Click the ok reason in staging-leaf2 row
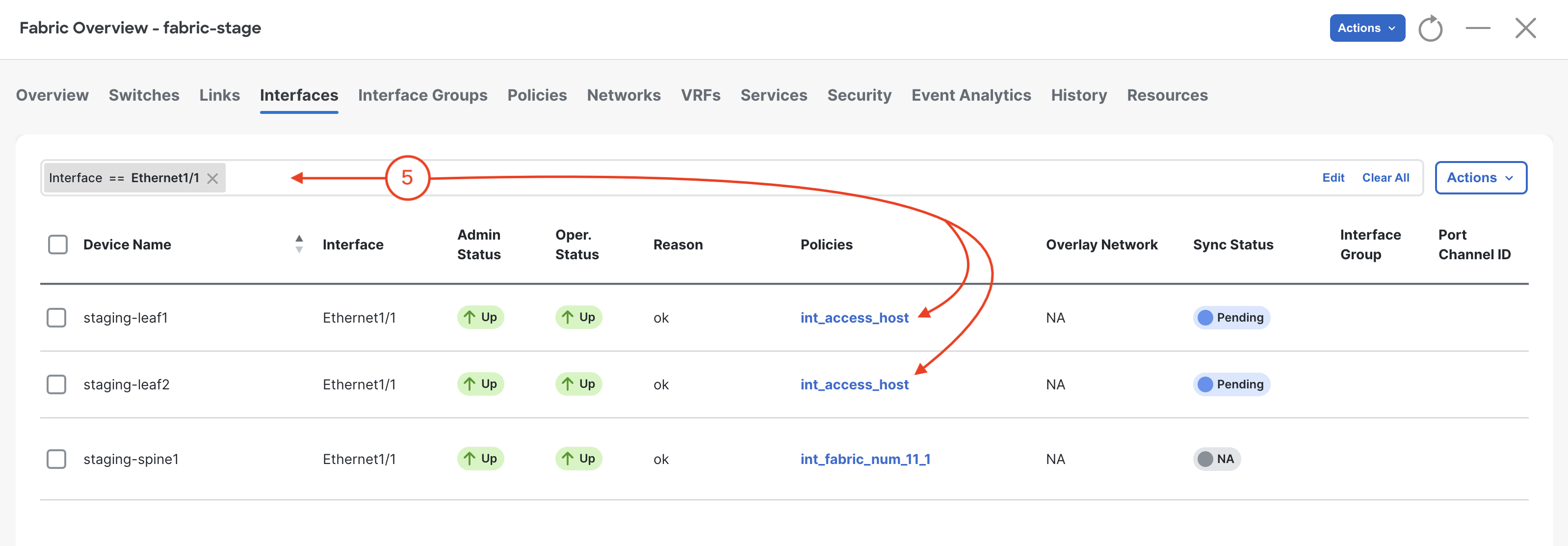 [661, 384]
